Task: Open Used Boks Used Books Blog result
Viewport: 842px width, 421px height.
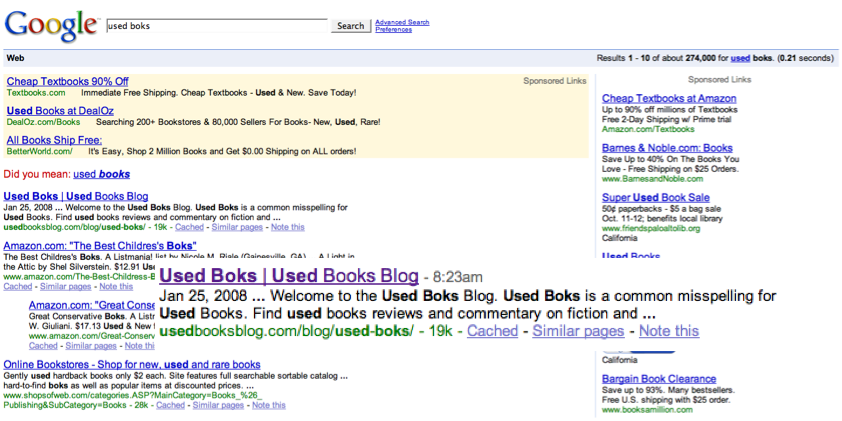Action: (x=76, y=197)
